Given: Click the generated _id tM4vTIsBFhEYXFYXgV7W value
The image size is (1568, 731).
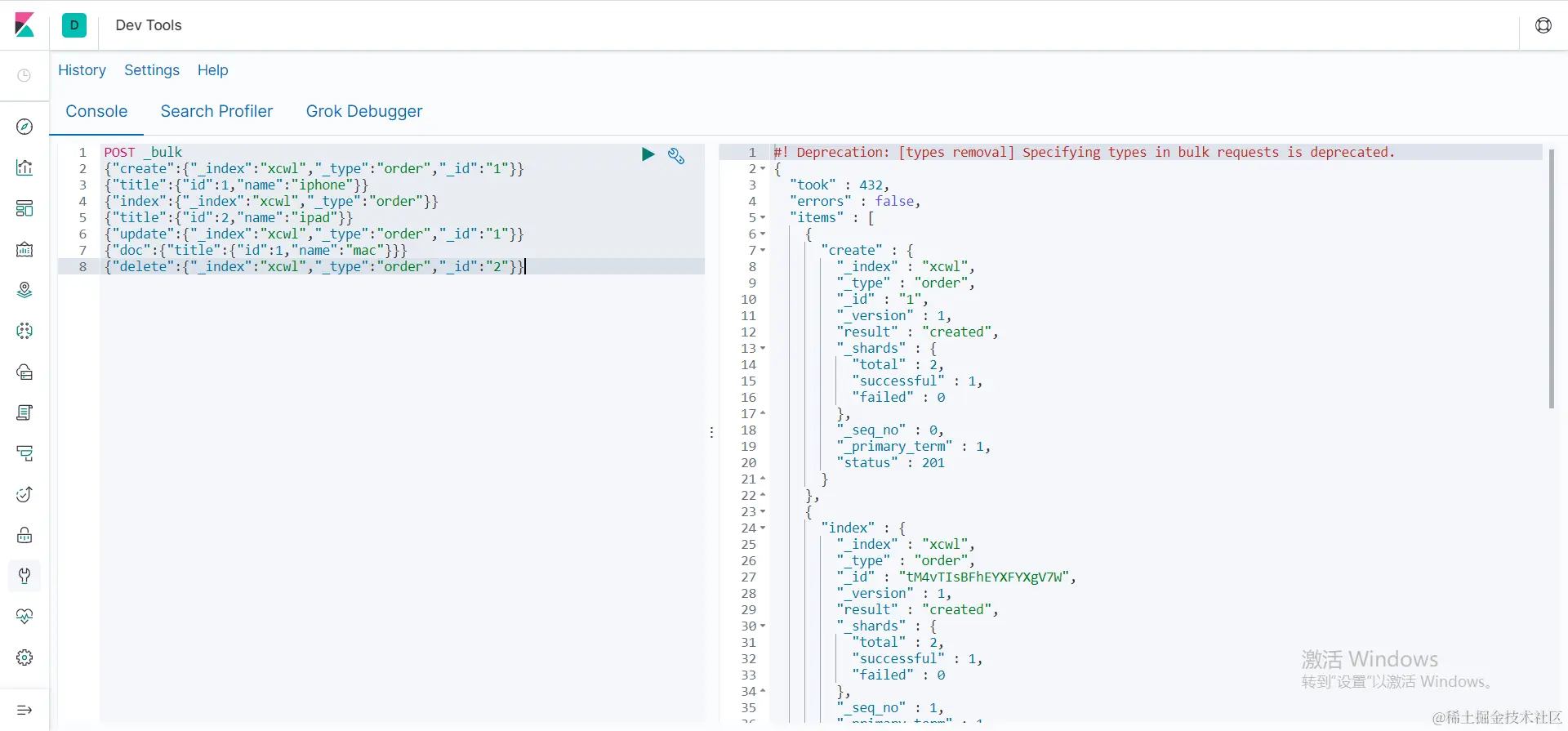Looking at the screenshot, I should 984,577.
